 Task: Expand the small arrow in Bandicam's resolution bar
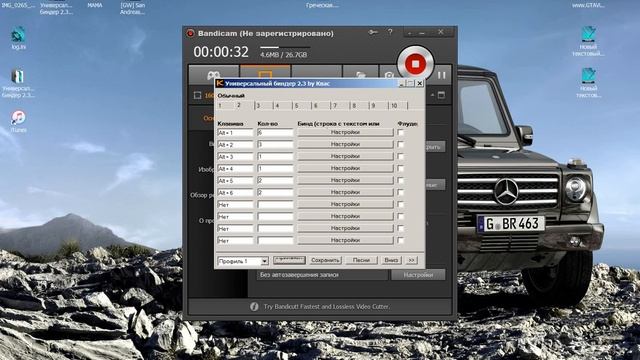(x=432, y=95)
